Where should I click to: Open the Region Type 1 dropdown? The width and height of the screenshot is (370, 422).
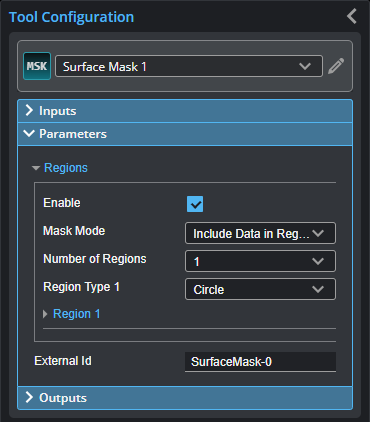pos(260,289)
